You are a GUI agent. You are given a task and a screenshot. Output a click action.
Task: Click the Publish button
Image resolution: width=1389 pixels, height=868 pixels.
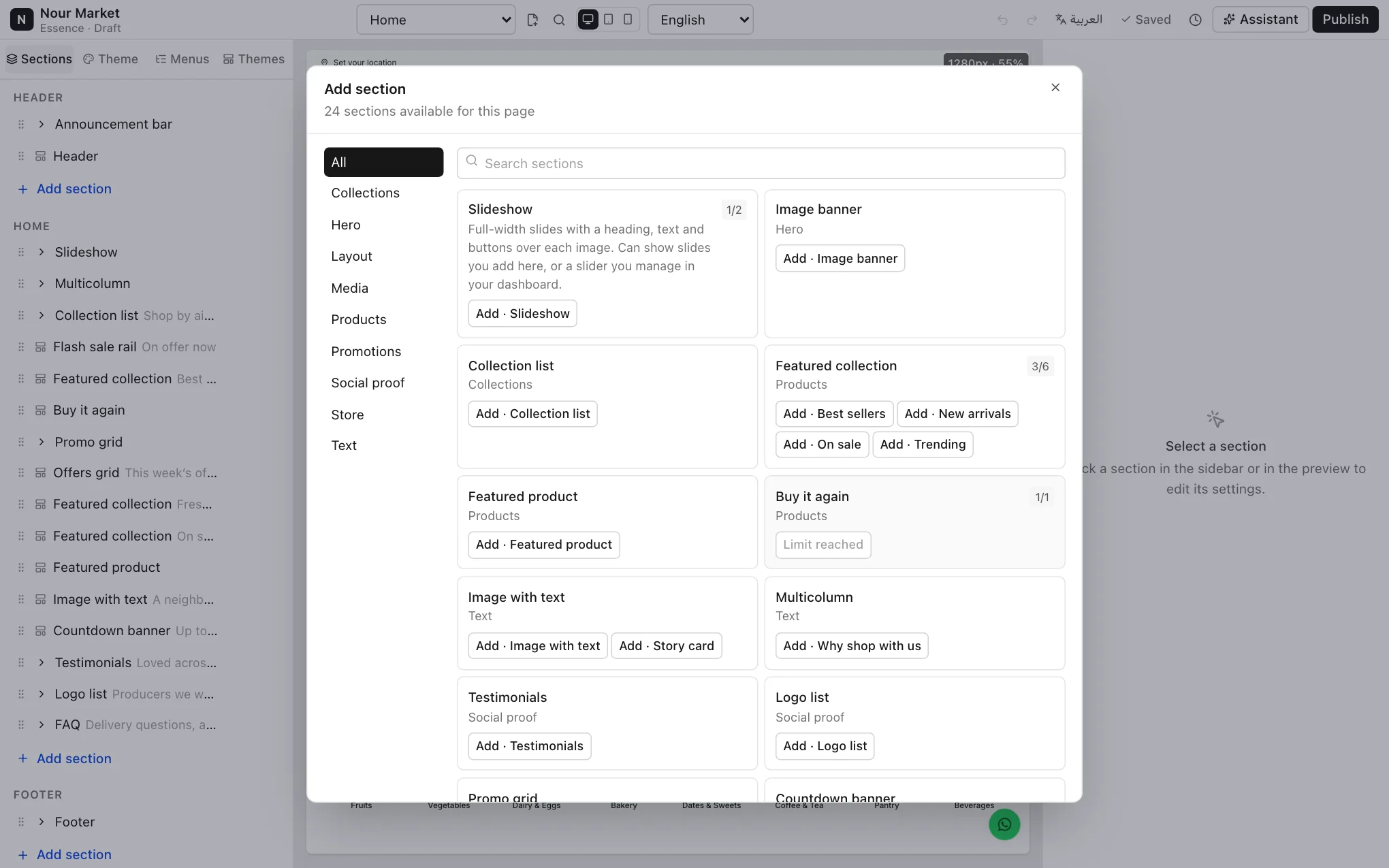pos(1345,20)
